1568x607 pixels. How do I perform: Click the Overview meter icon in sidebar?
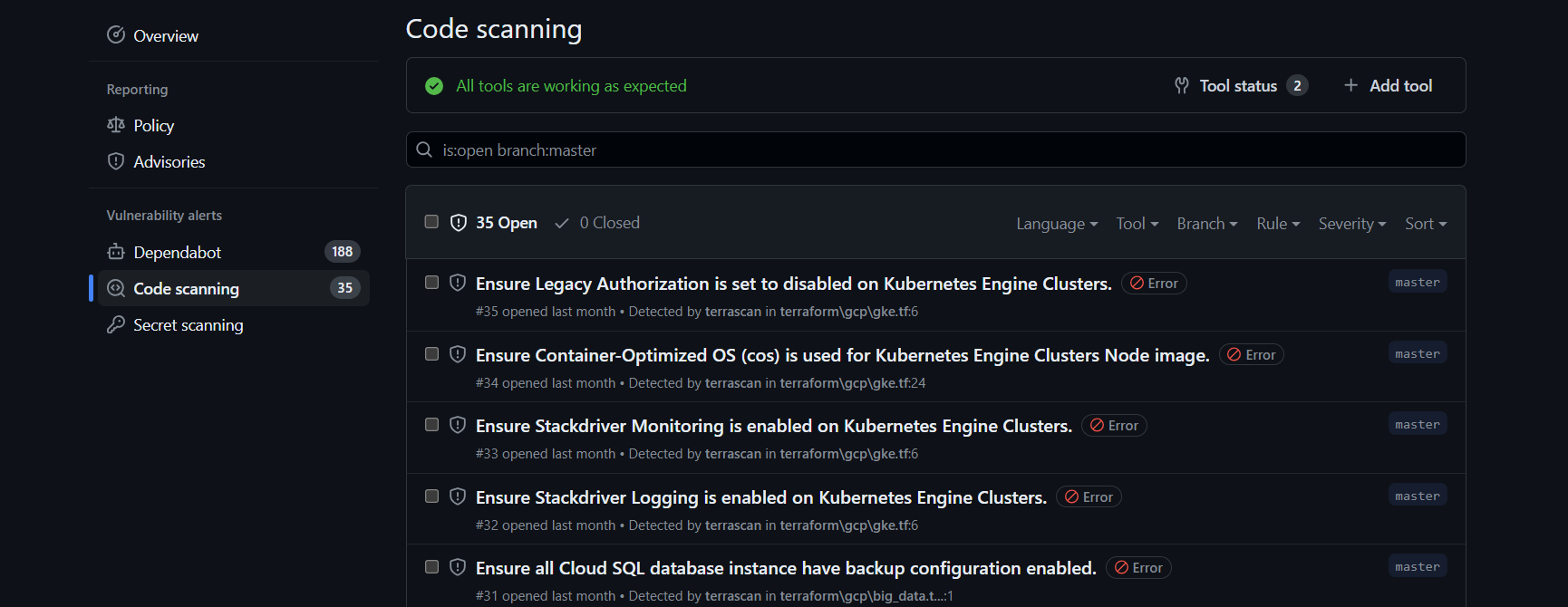pyautogui.click(x=116, y=35)
